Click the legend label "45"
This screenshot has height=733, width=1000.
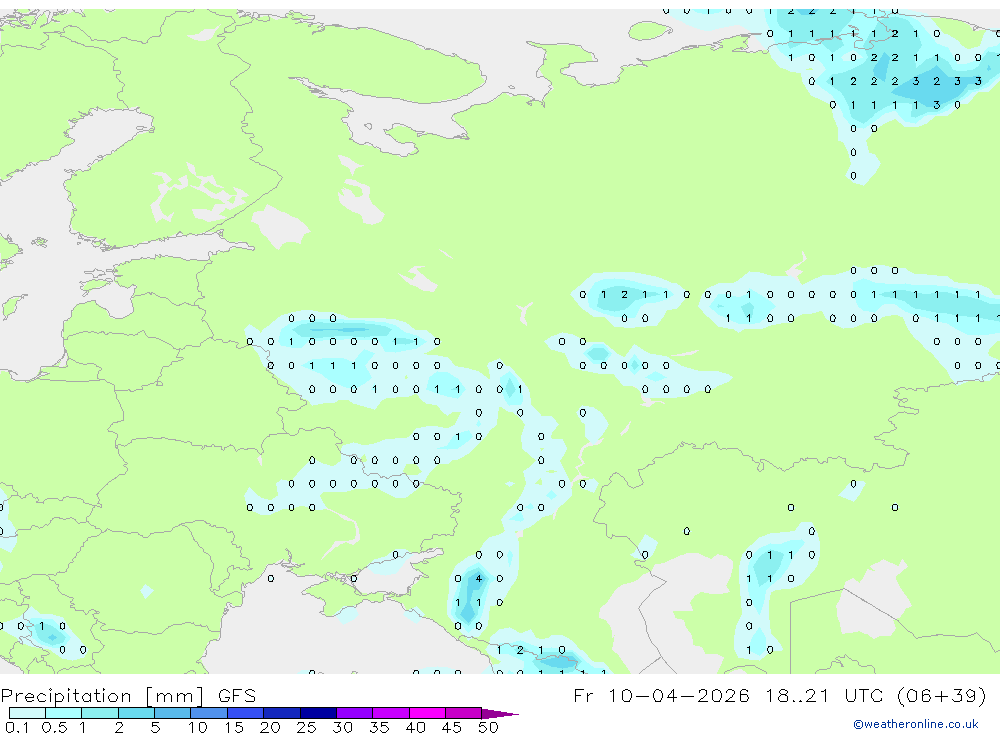452,727
